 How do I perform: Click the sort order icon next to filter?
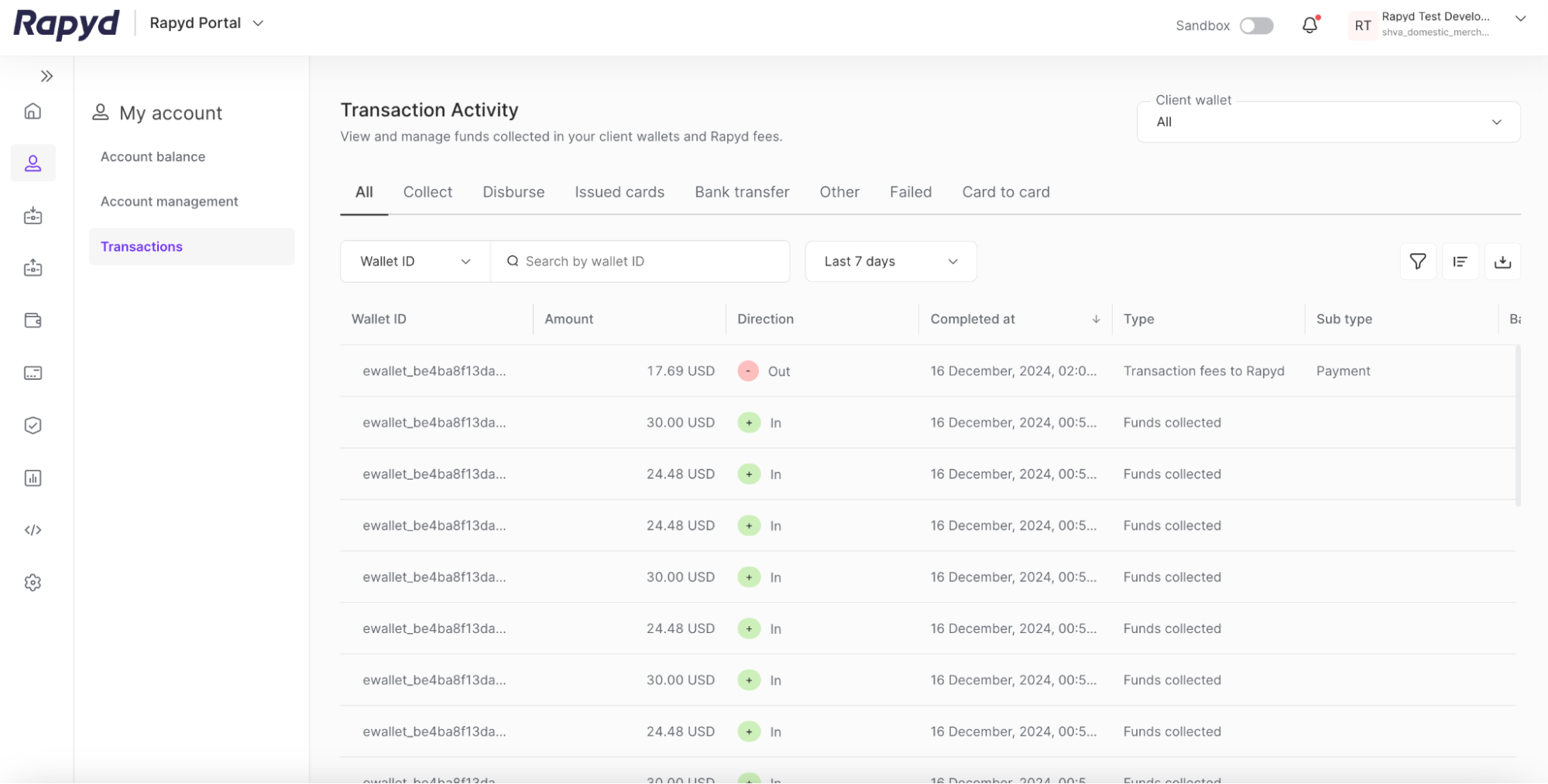coord(1460,262)
